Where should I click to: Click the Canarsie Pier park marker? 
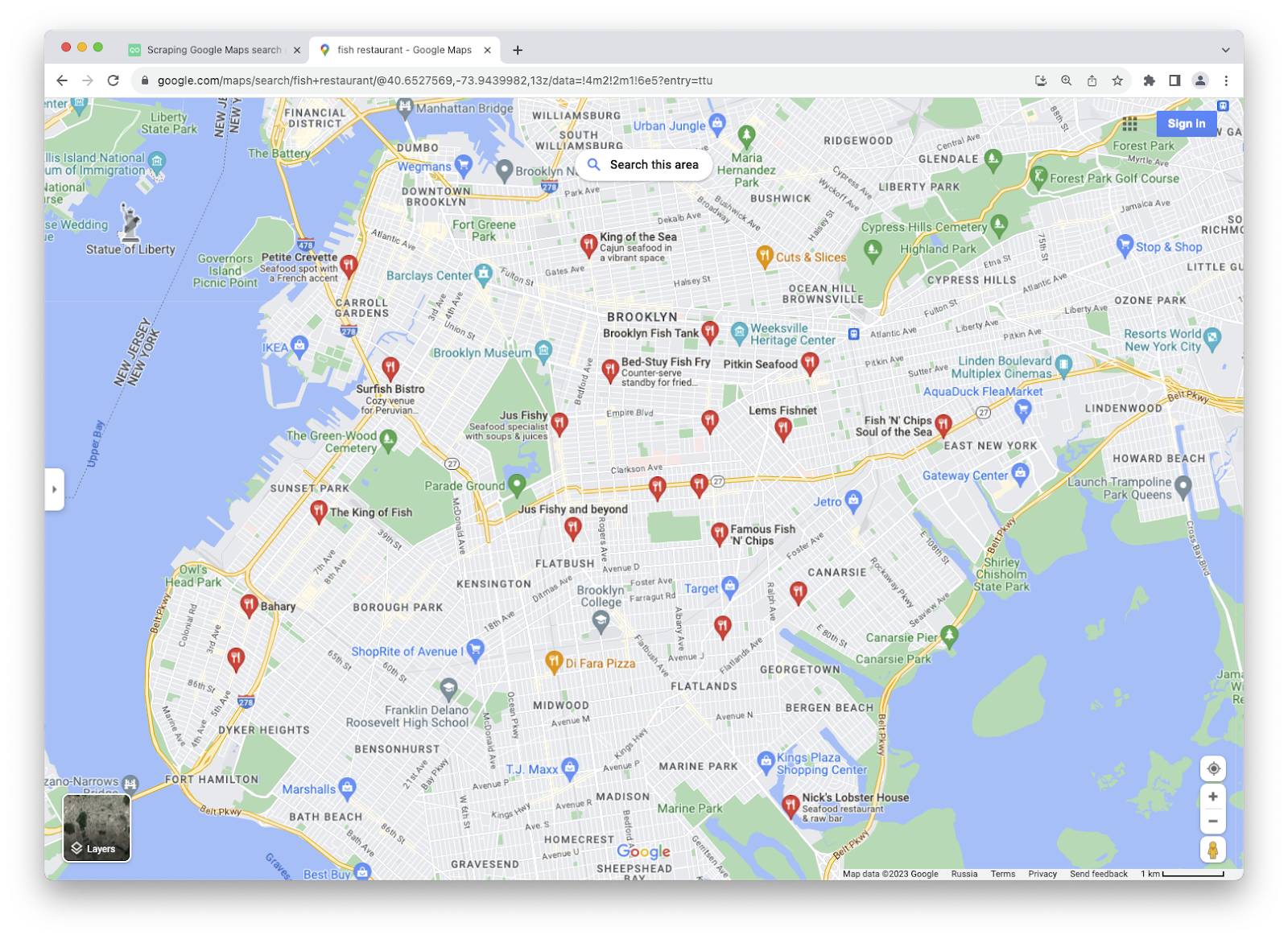pos(950,636)
